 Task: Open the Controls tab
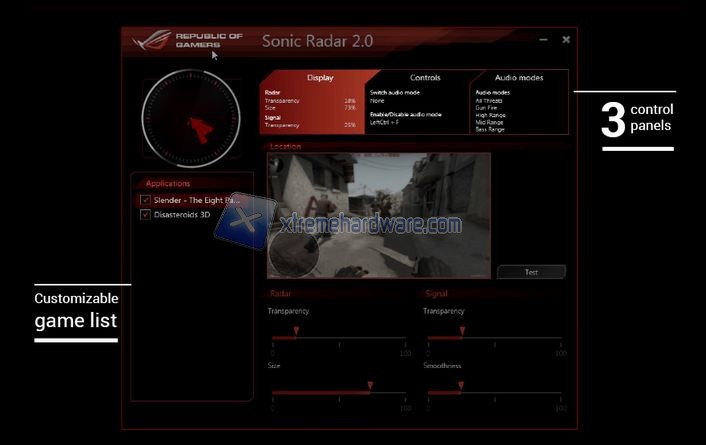click(x=425, y=78)
